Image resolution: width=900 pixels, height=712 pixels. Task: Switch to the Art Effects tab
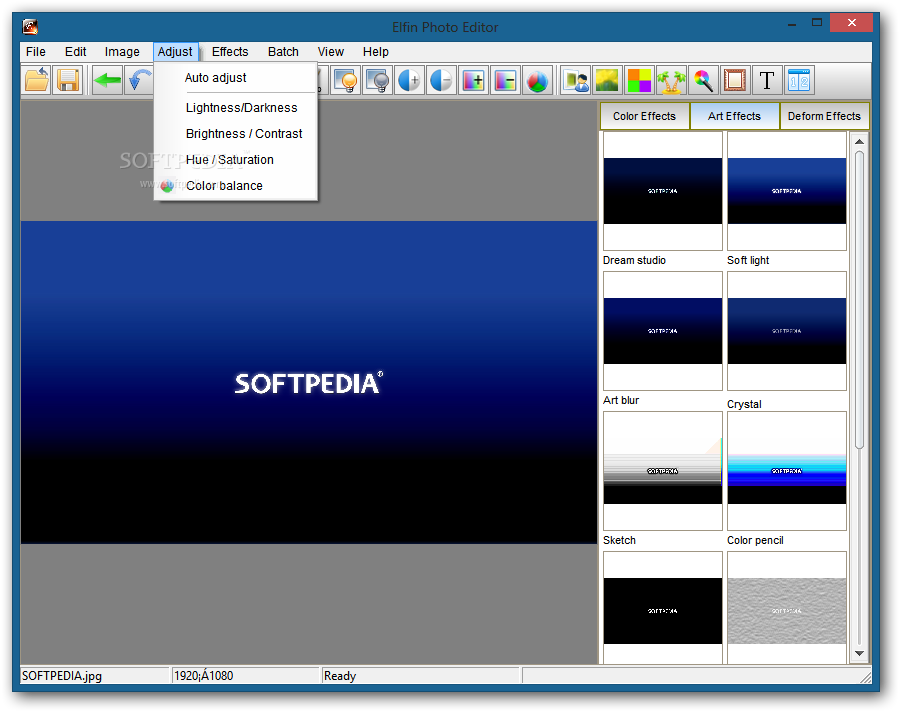(734, 116)
